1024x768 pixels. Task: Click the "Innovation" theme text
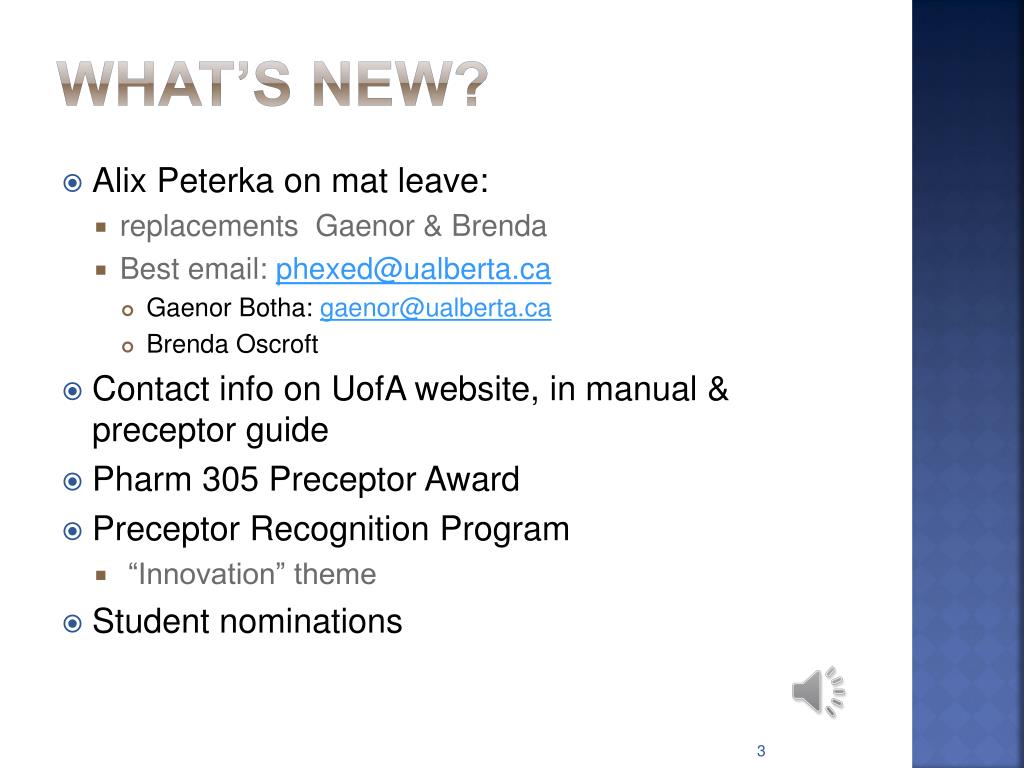pyautogui.click(x=252, y=574)
